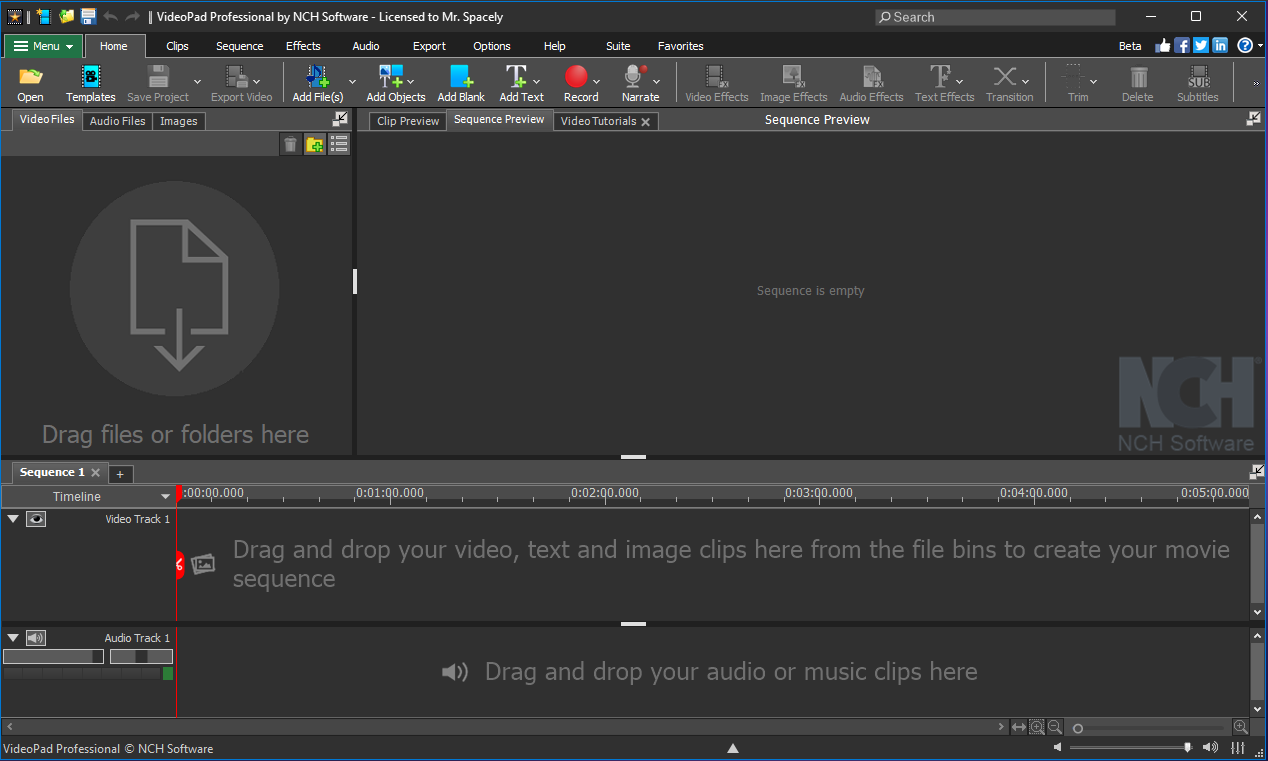This screenshot has width=1268, height=761.
Task: Click the Save Project toolbar icon
Action: (158, 77)
